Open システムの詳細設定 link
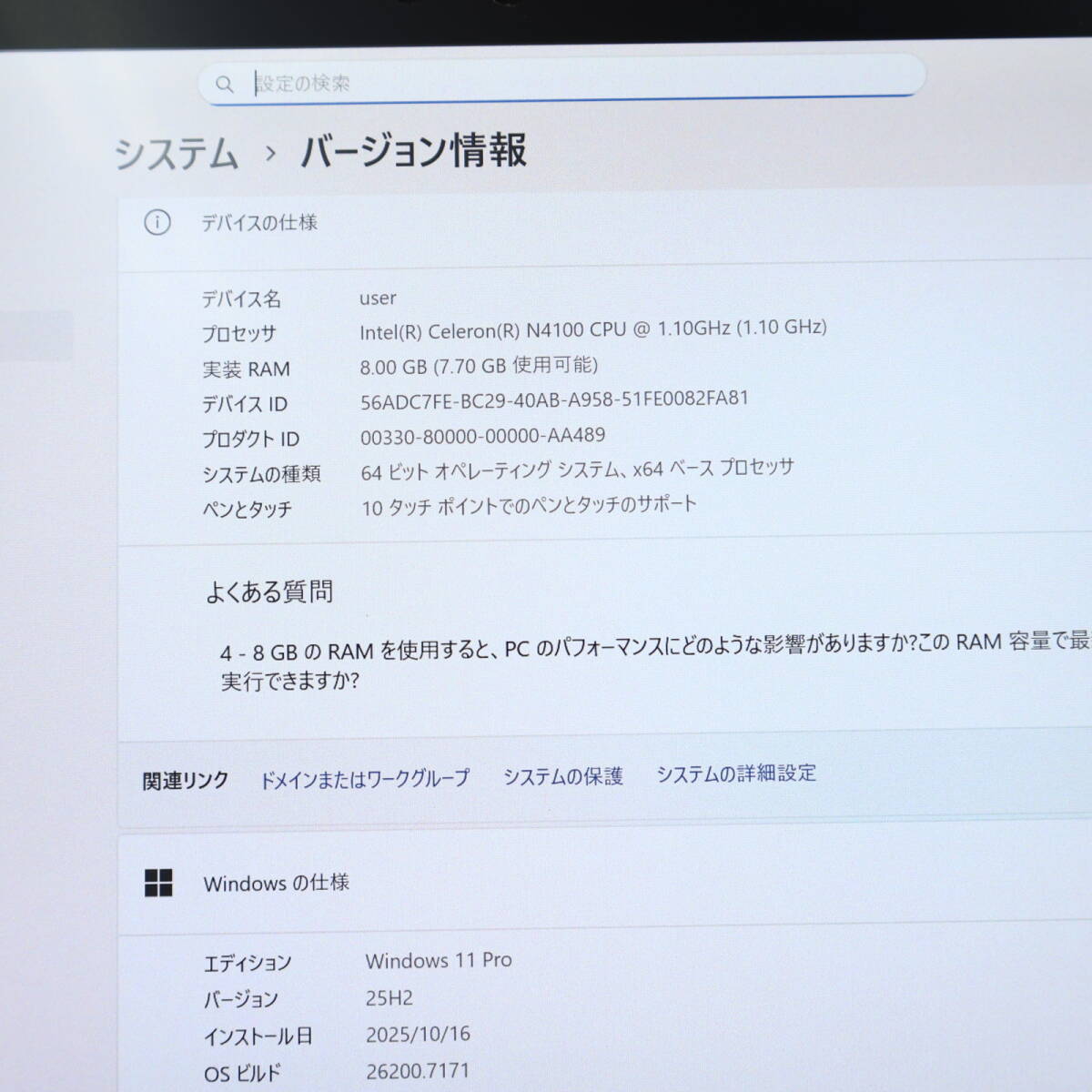This screenshot has width=1092, height=1092. (x=736, y=773)
